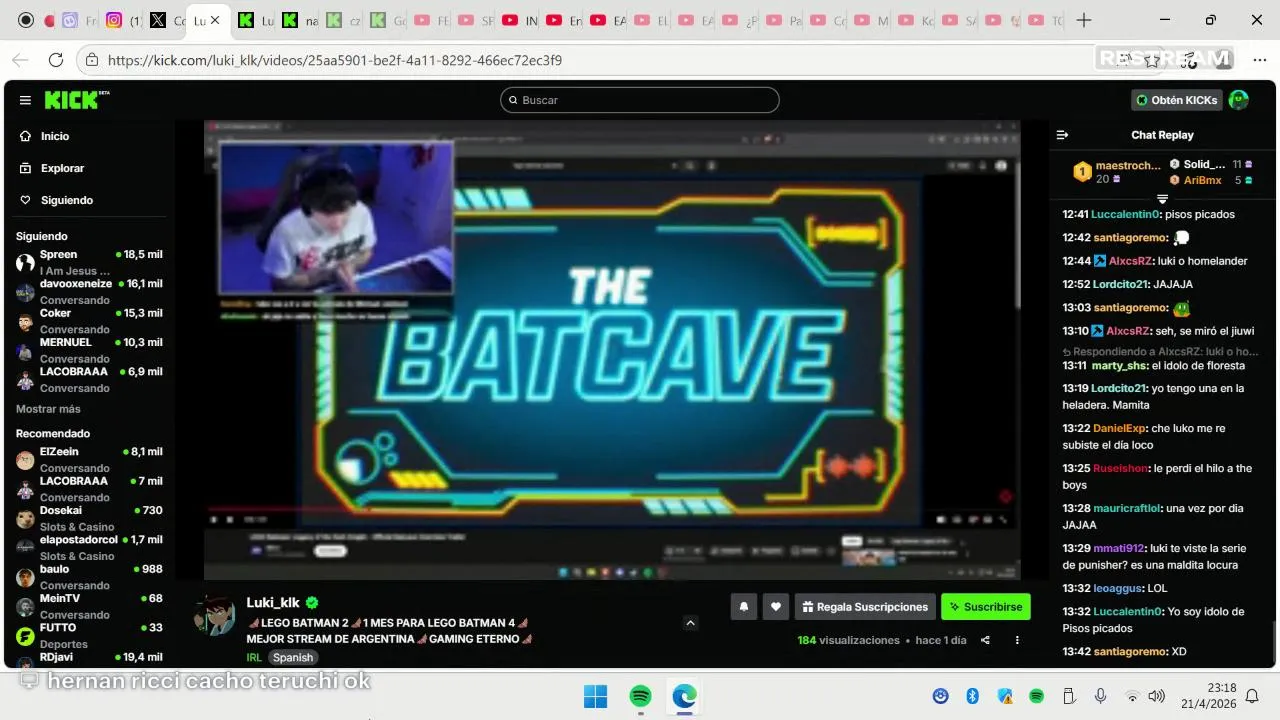
Task: Open the microphone tray icon
Action: pos(1100,696)
